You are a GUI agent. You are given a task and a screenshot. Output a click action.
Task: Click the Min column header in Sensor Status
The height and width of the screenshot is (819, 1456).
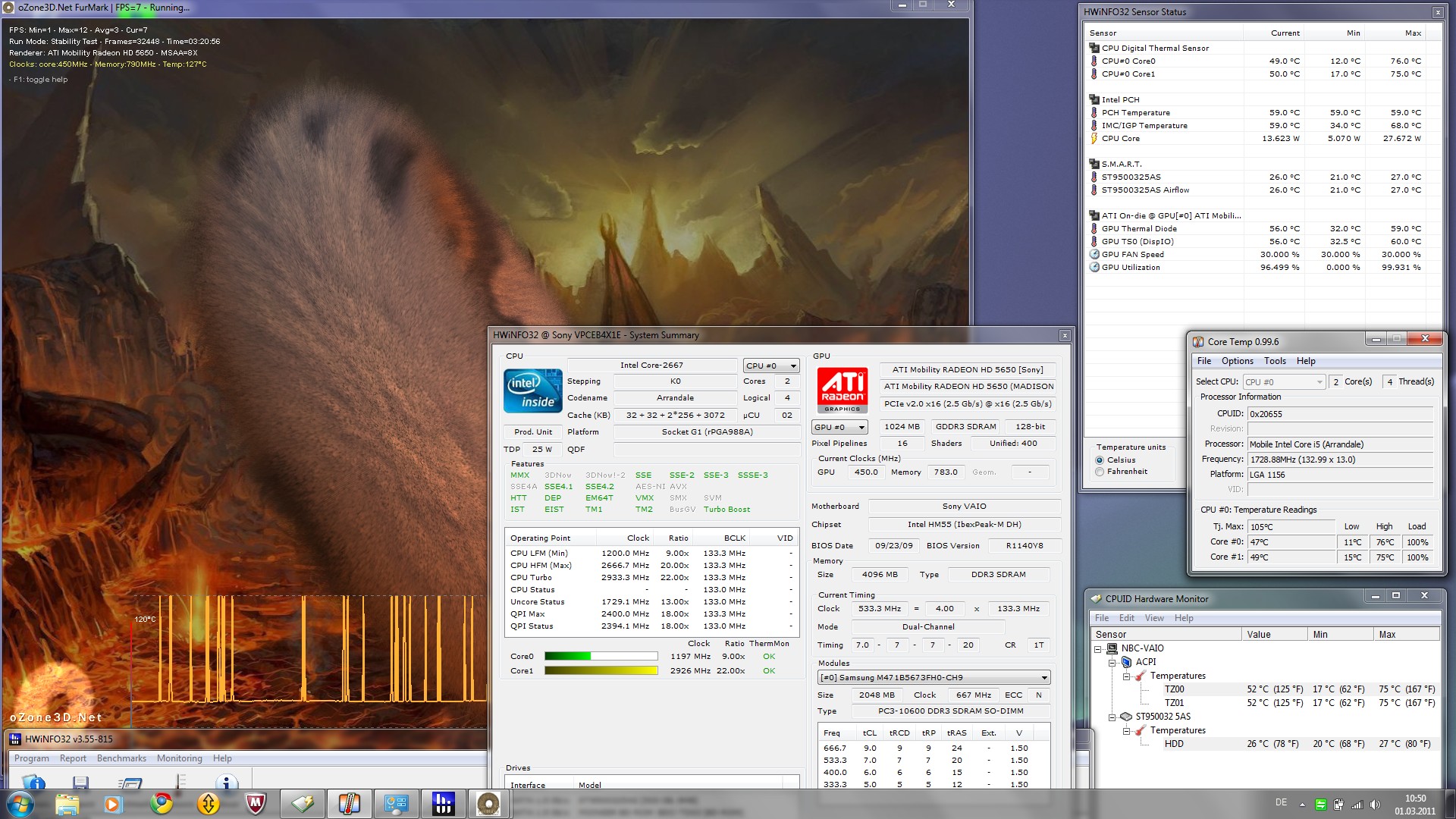tap(1335, 33)
